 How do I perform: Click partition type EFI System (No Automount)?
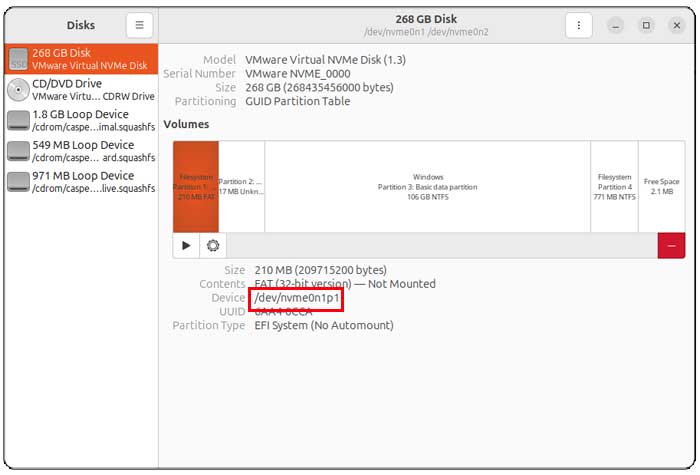coord(324,325)
